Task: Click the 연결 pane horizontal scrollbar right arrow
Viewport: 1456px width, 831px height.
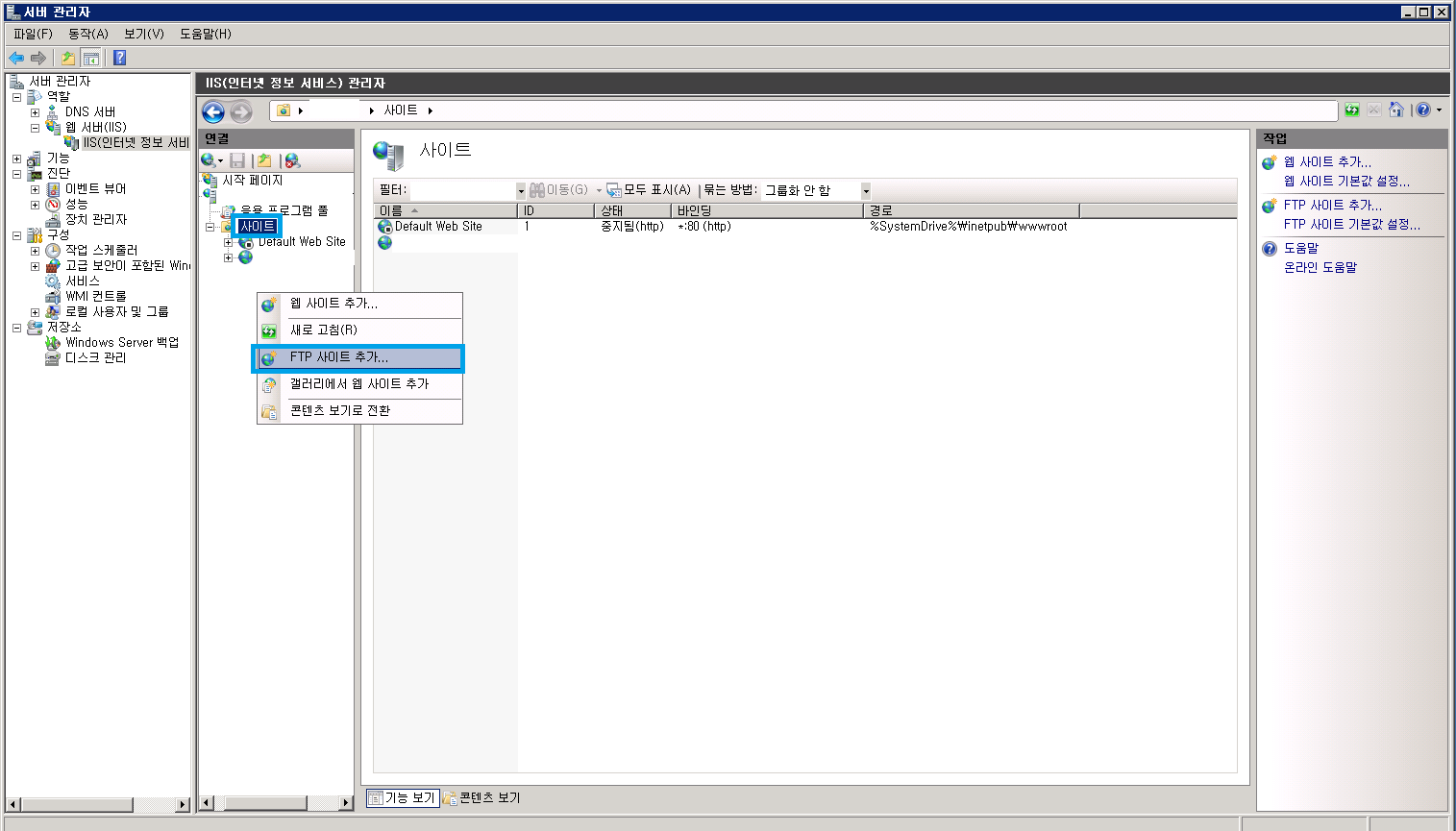Action: (x=347, y=803)
